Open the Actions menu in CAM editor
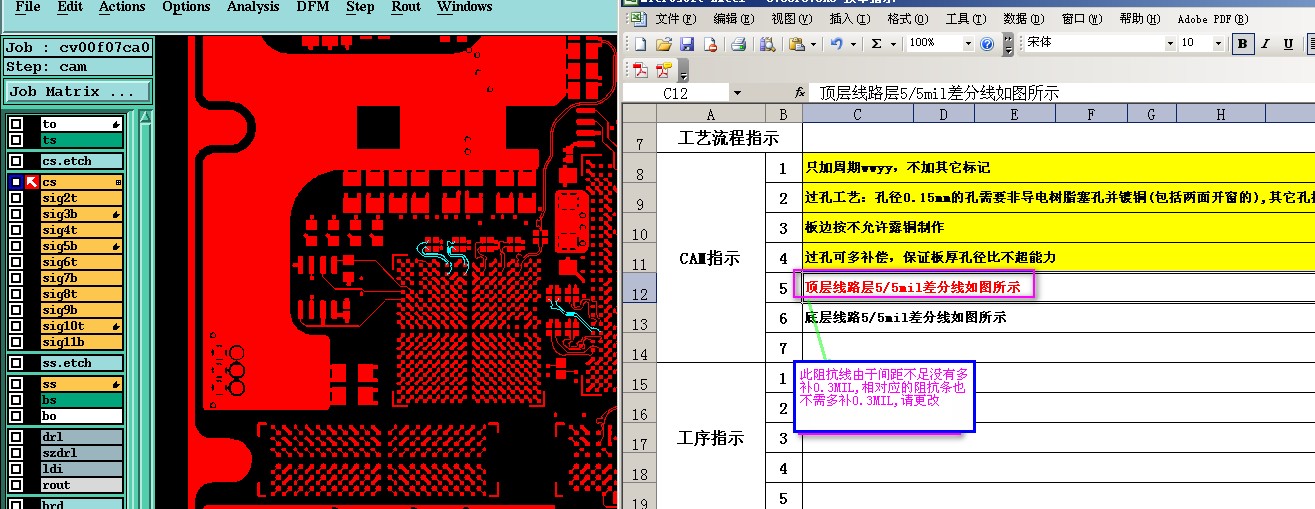The width and height of the screenshot is (1315, 509). click(x=122, y=7)
